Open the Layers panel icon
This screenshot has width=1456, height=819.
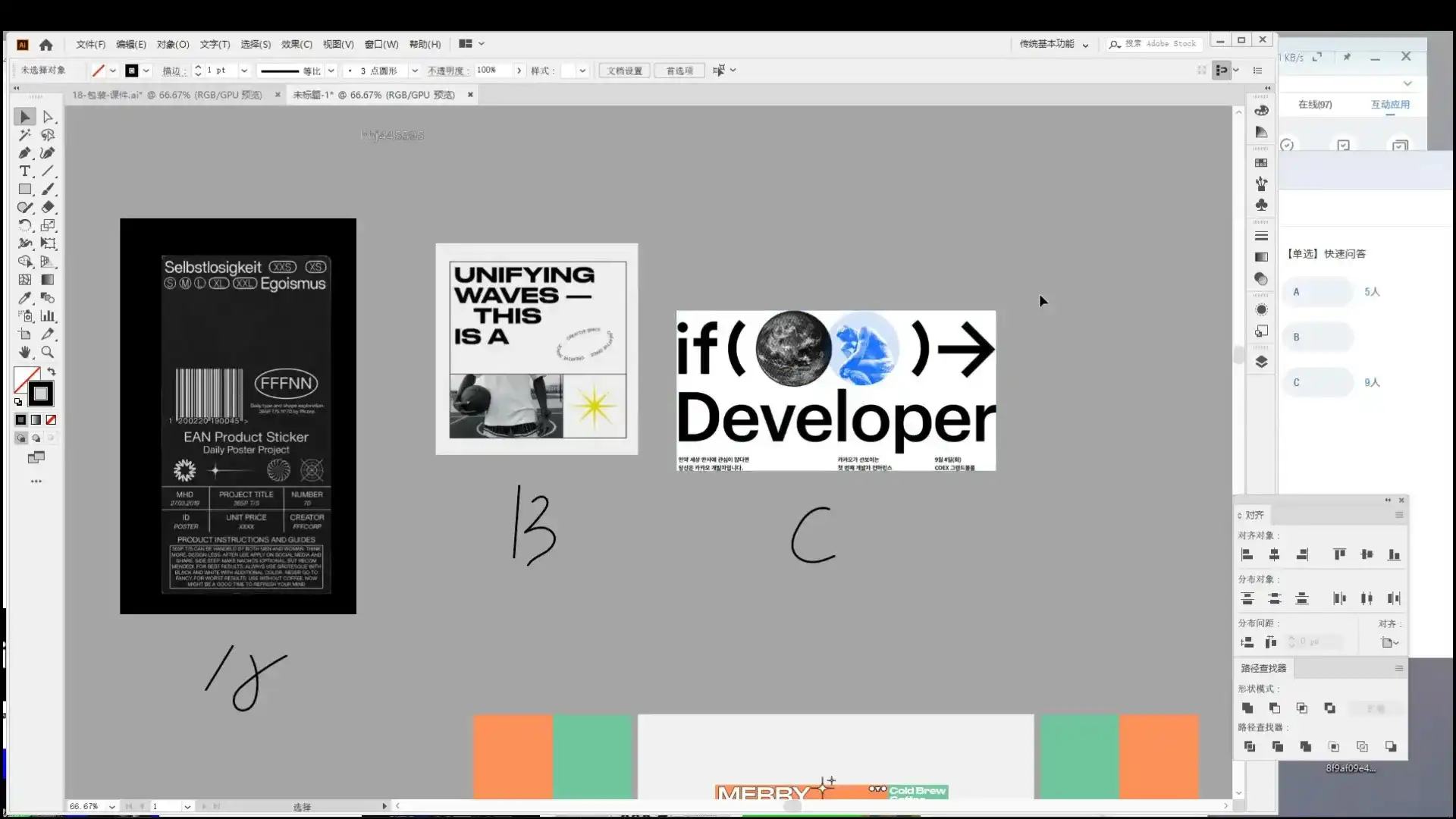(1261, 362)
